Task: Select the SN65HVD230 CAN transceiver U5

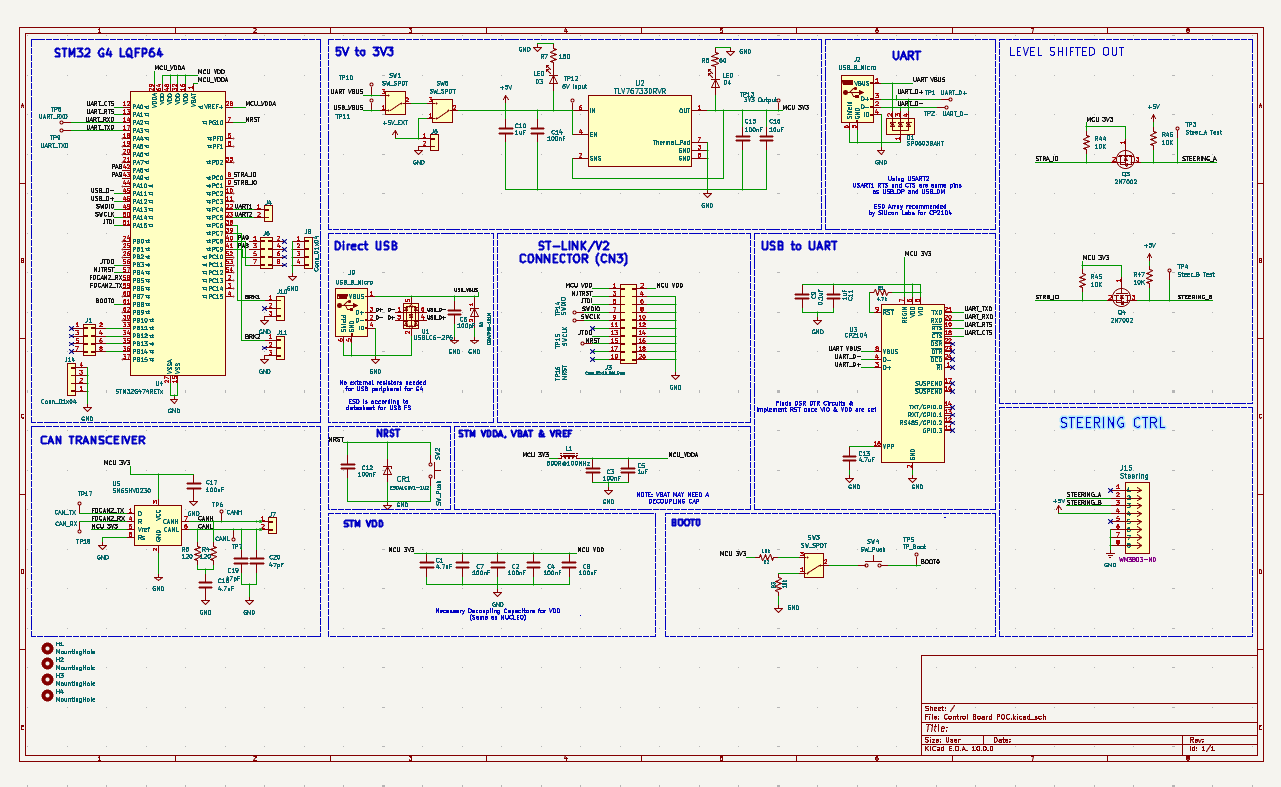Action: pyautogui.click(x=157, y=524)
